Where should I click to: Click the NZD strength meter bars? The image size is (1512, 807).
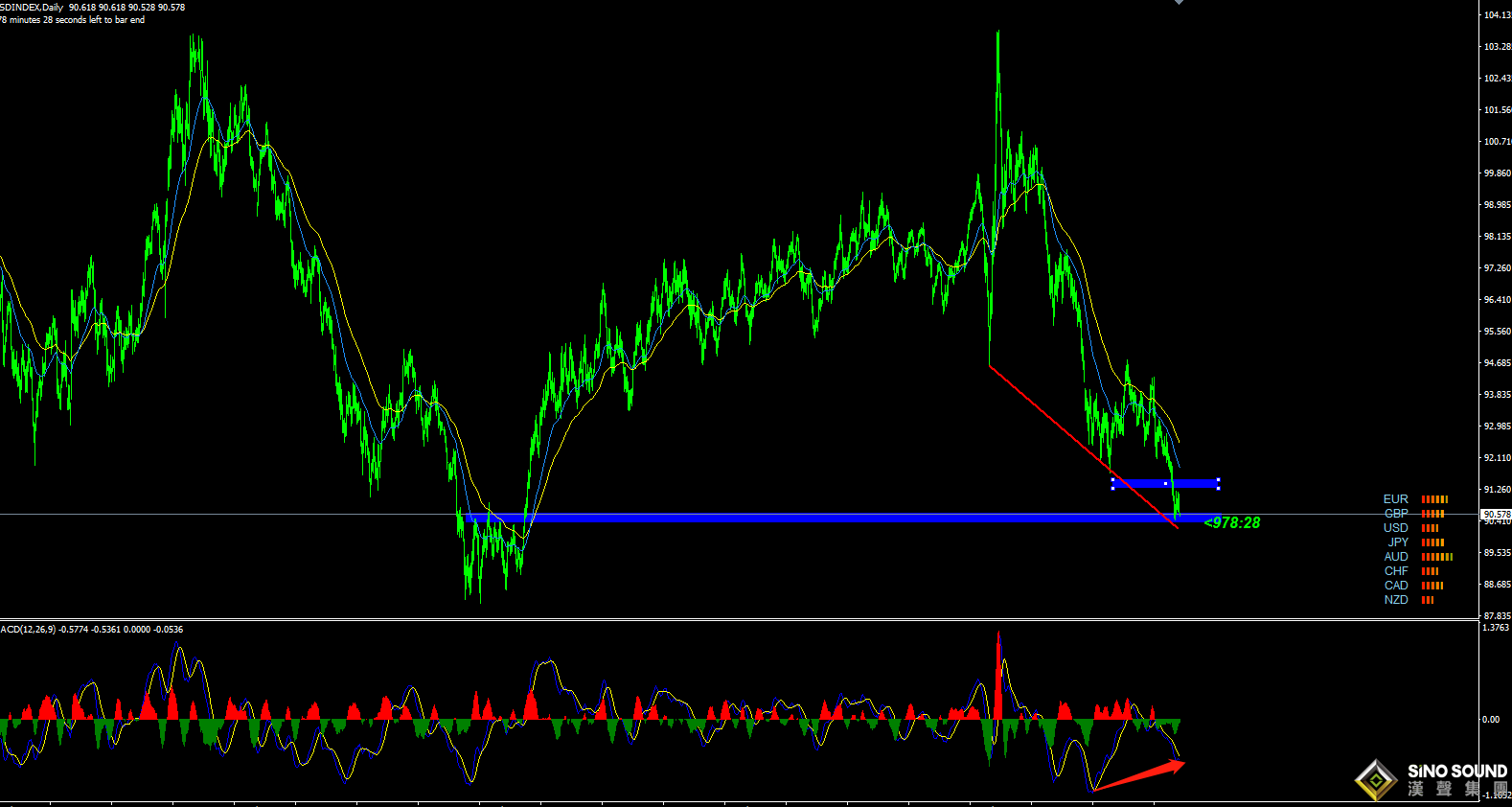pyautogui.click(x=1428, y=600)
